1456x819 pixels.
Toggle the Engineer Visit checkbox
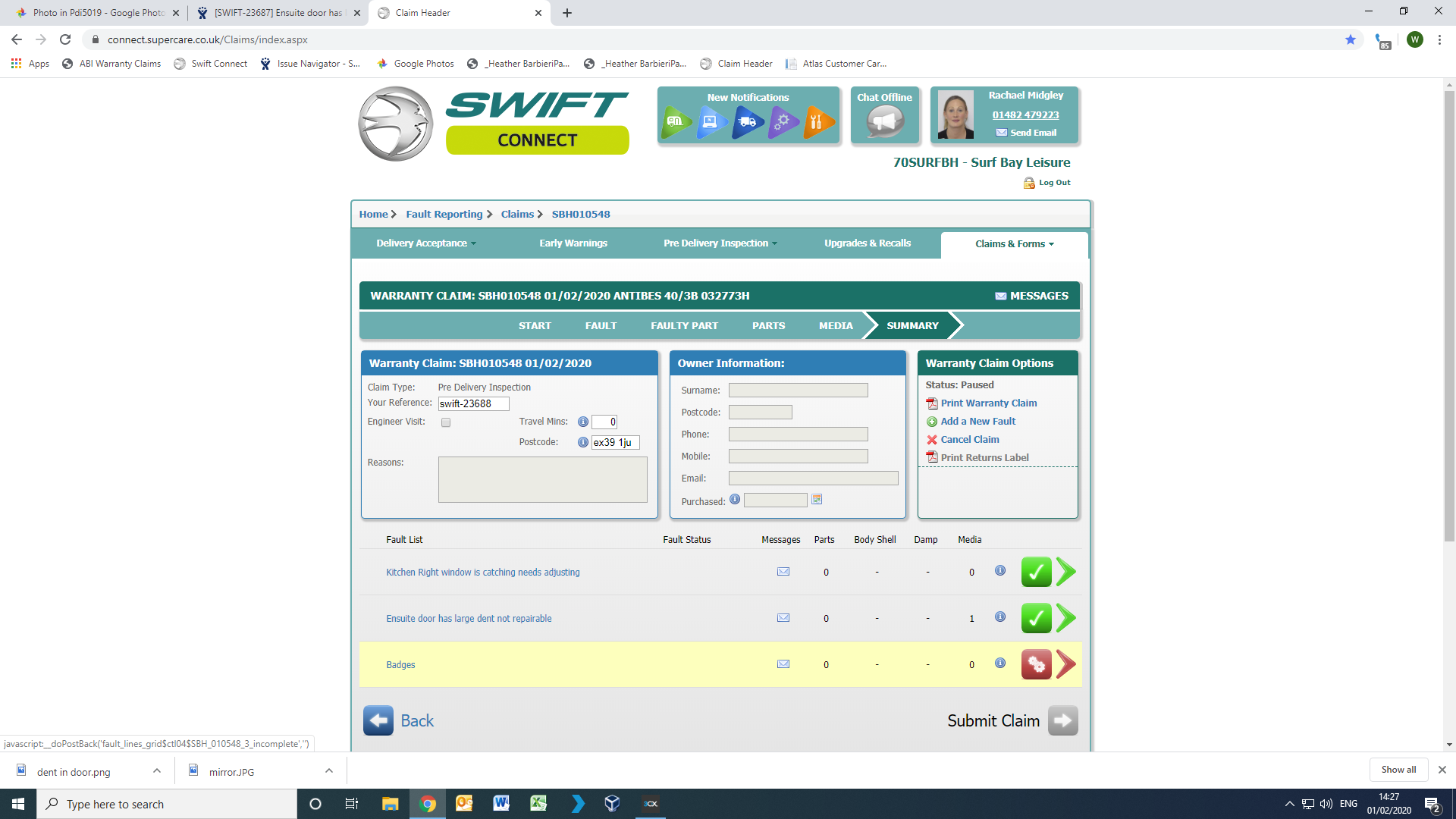tap(446, 423)
